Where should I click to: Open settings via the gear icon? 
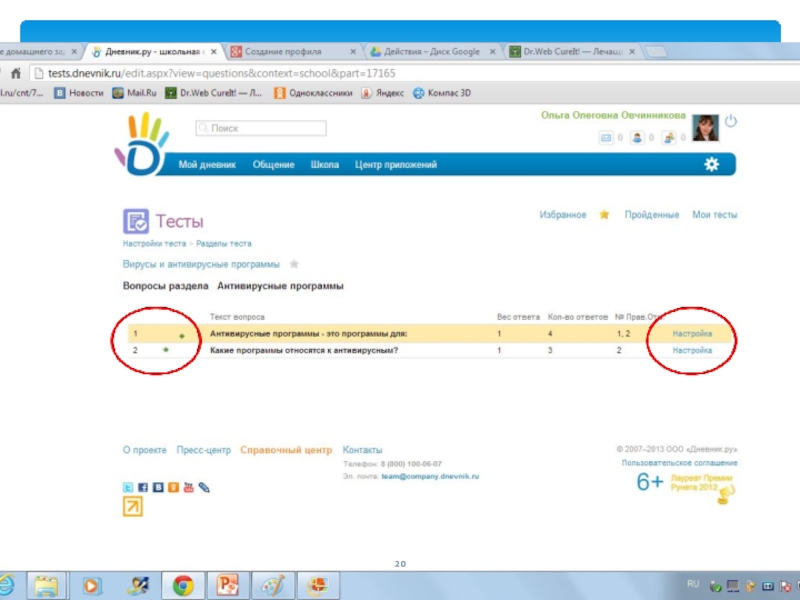(x=711, y=165)
